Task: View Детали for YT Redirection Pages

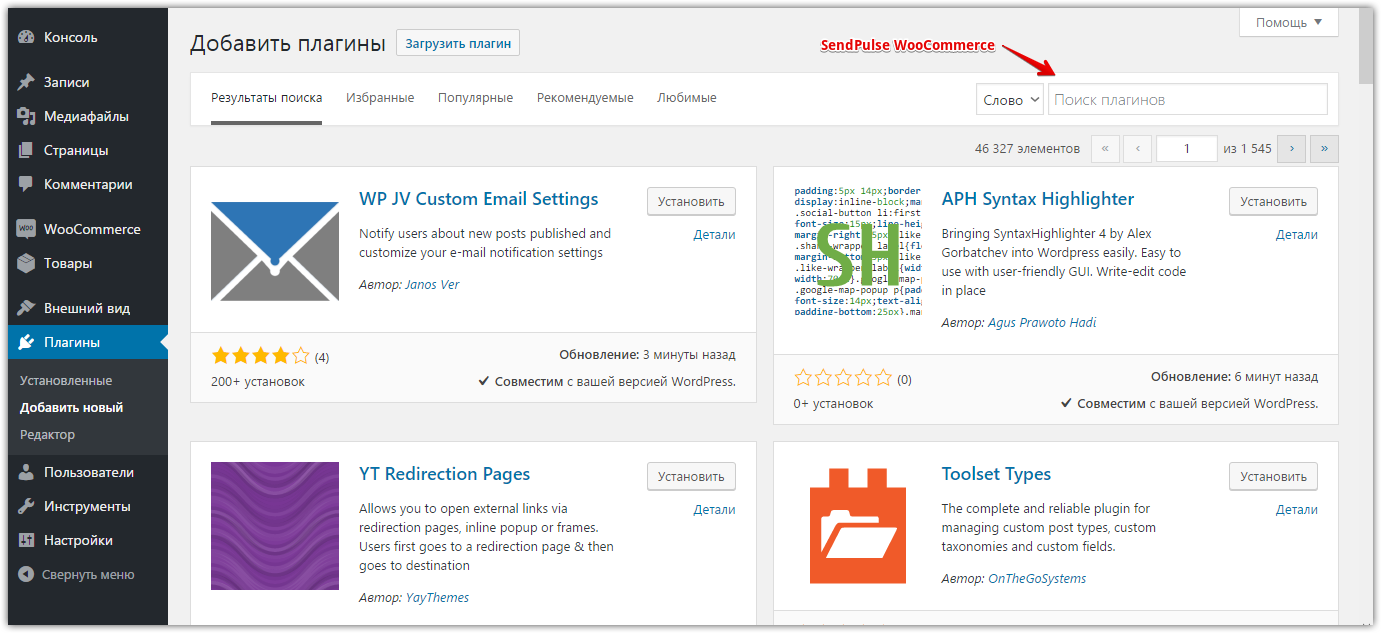Action: tap(714, 510)
